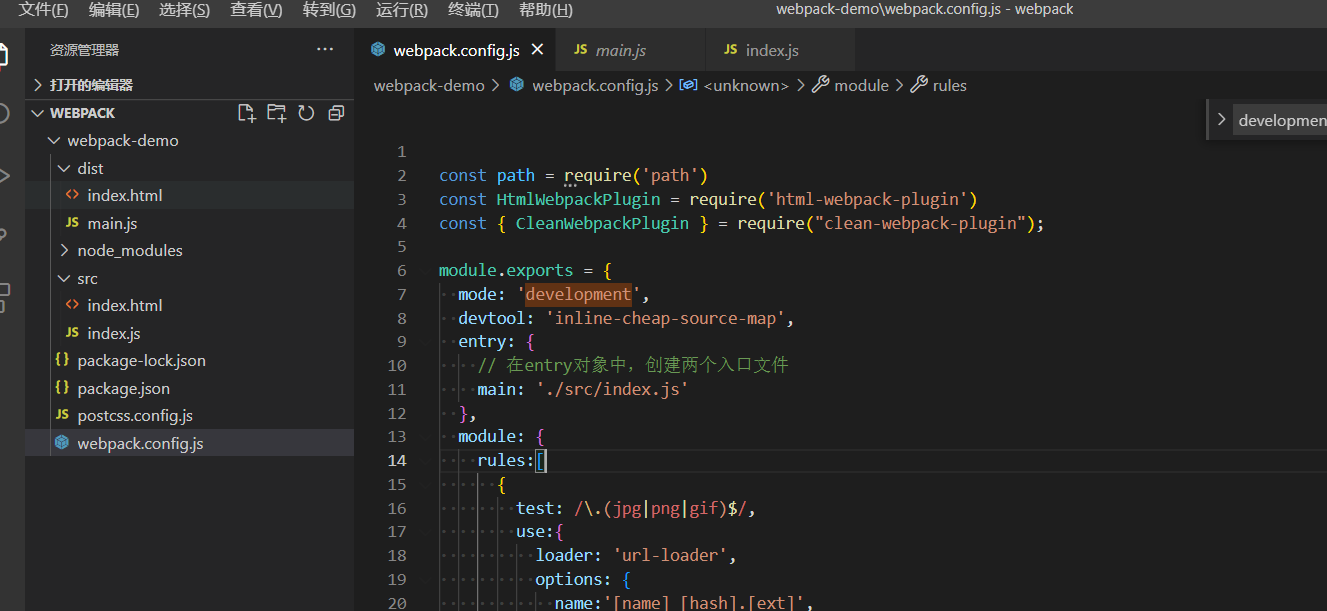Open the 运行(R) menu
The height and width of the screenshot is (611, 1327).
[x=402, y=10]
